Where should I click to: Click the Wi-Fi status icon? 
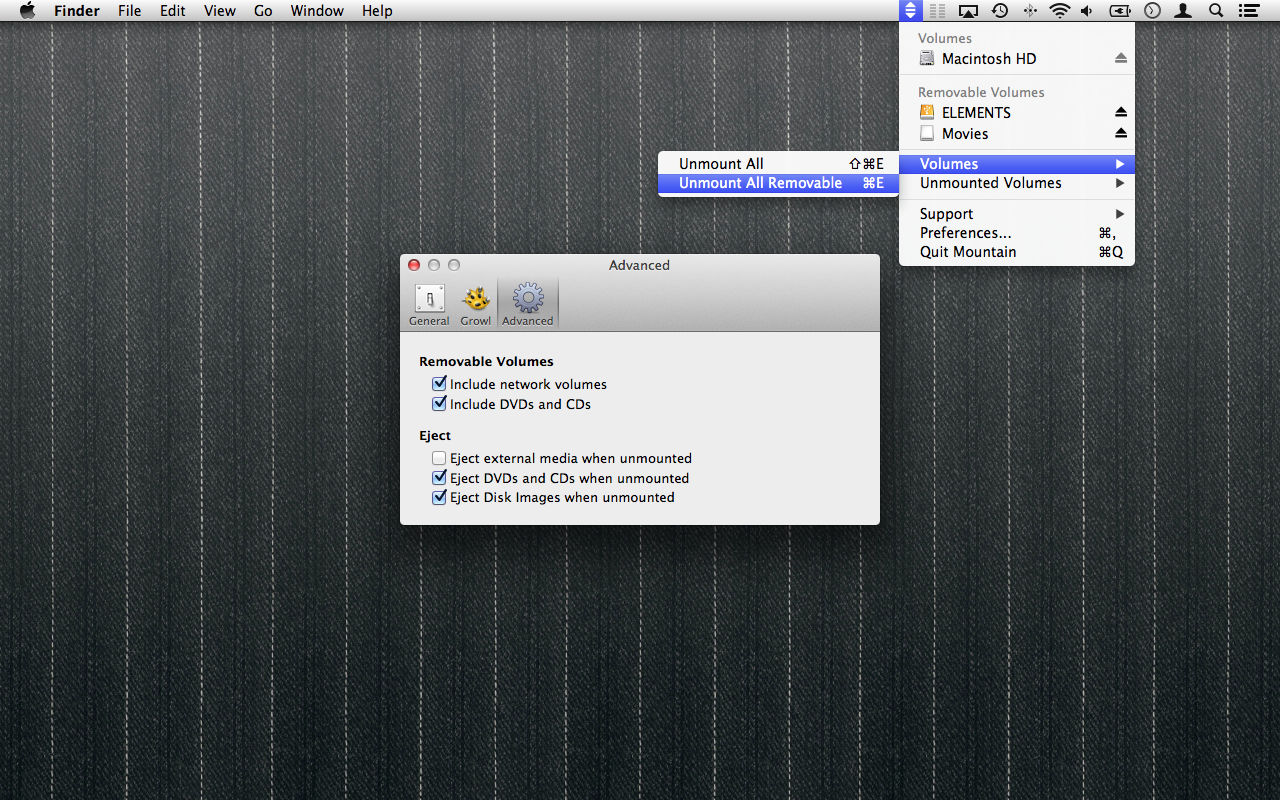point(1059,11)
